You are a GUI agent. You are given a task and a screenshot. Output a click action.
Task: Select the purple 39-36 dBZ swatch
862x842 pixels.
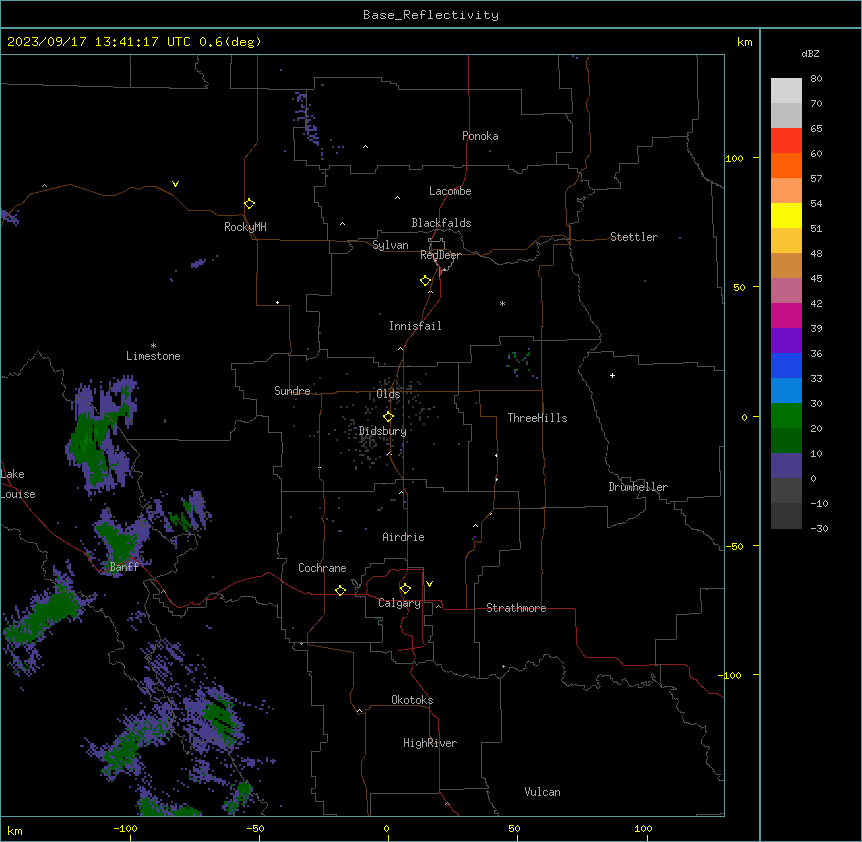coord(786,341)
